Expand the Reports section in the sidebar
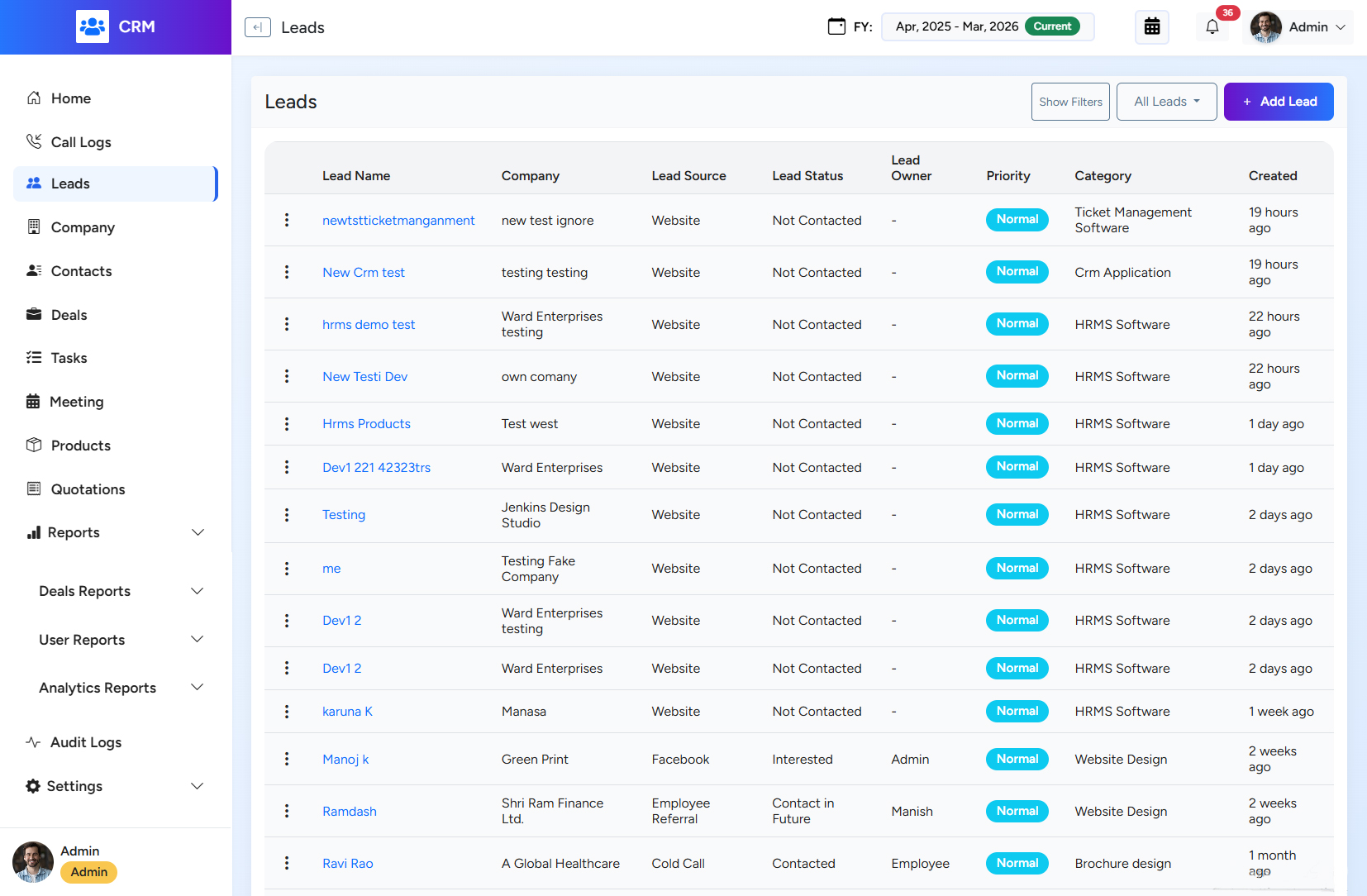Image resolution: width=1367 pixels, height=896 pixels. tap(74, 532)
